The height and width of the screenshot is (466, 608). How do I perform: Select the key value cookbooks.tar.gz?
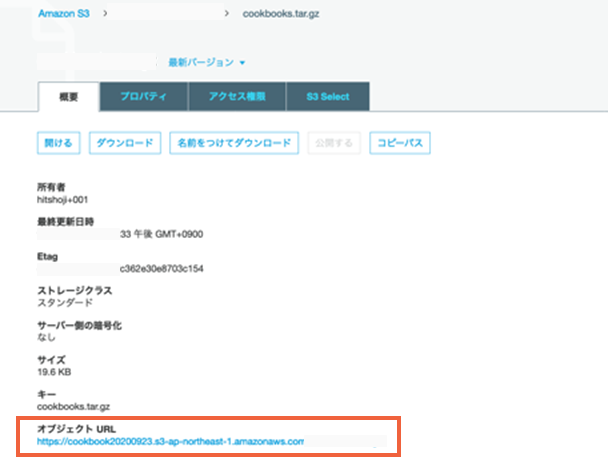click(73, 407)
